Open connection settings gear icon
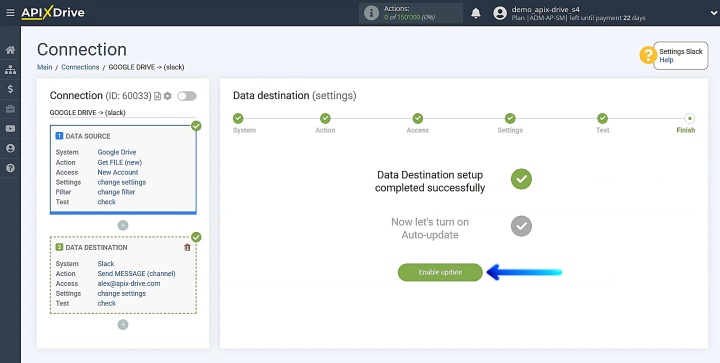 coord(168,96)
